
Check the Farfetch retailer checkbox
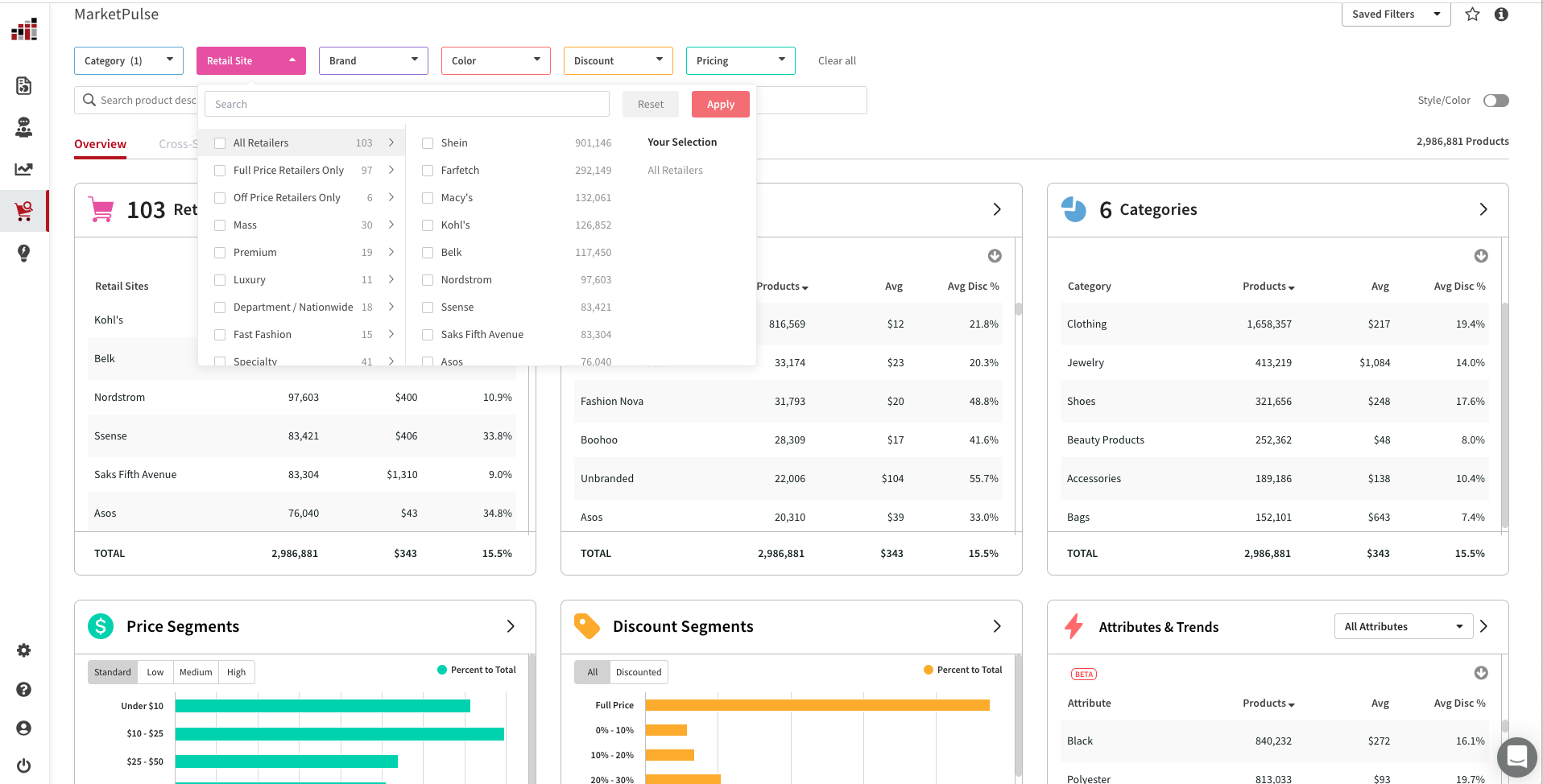click(x=428, y=171)
